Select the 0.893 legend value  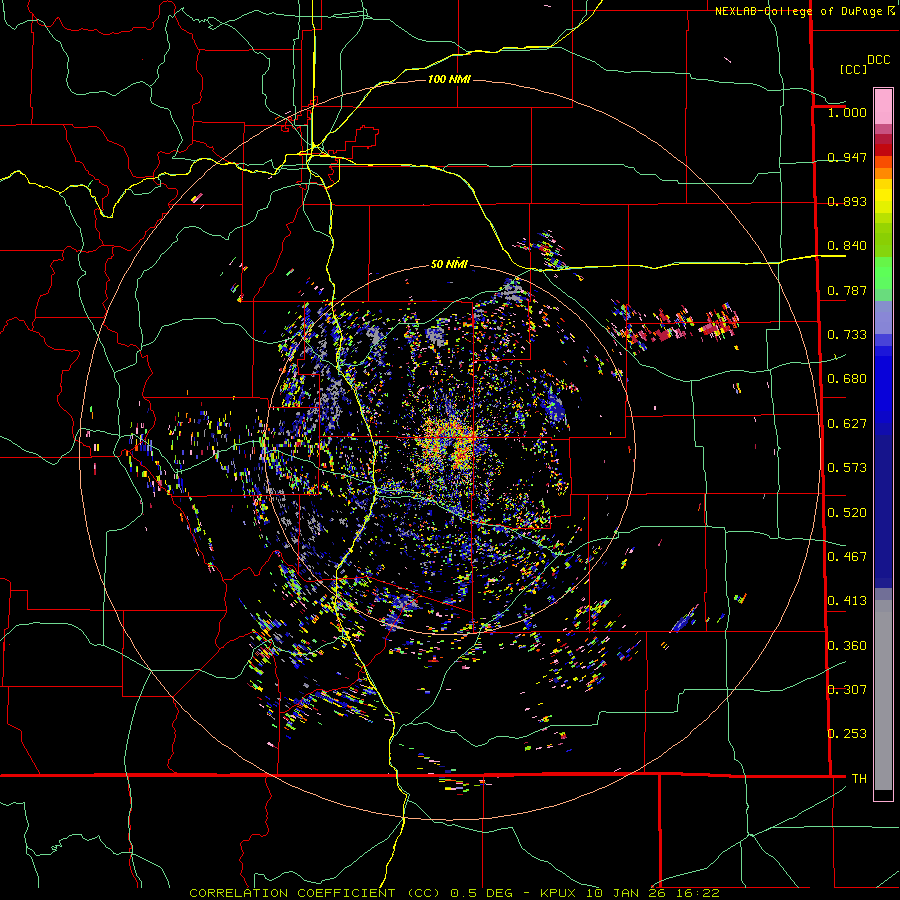(x=847, y=201)
